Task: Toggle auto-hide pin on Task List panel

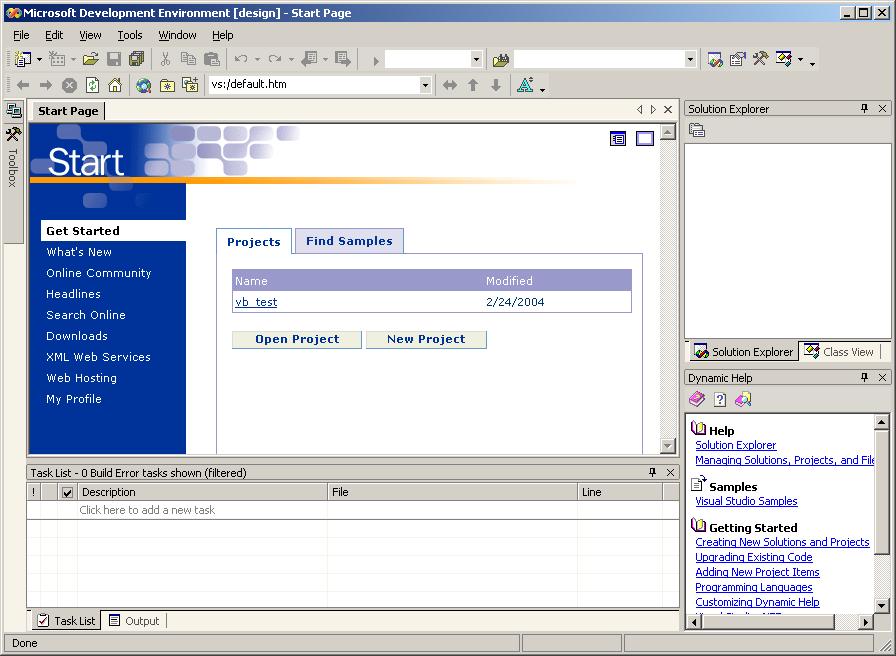Action: pos(653,472)
